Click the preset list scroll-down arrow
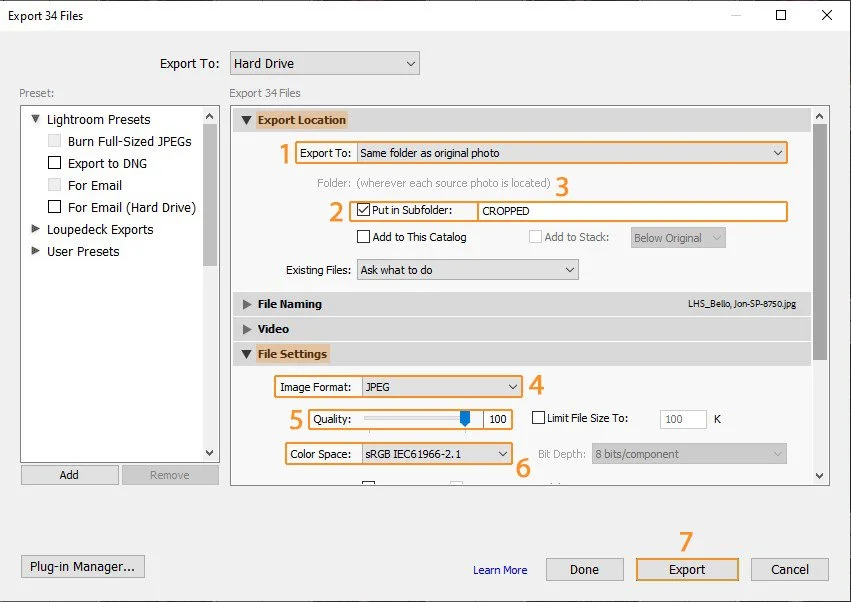 [x=209, y=453]
